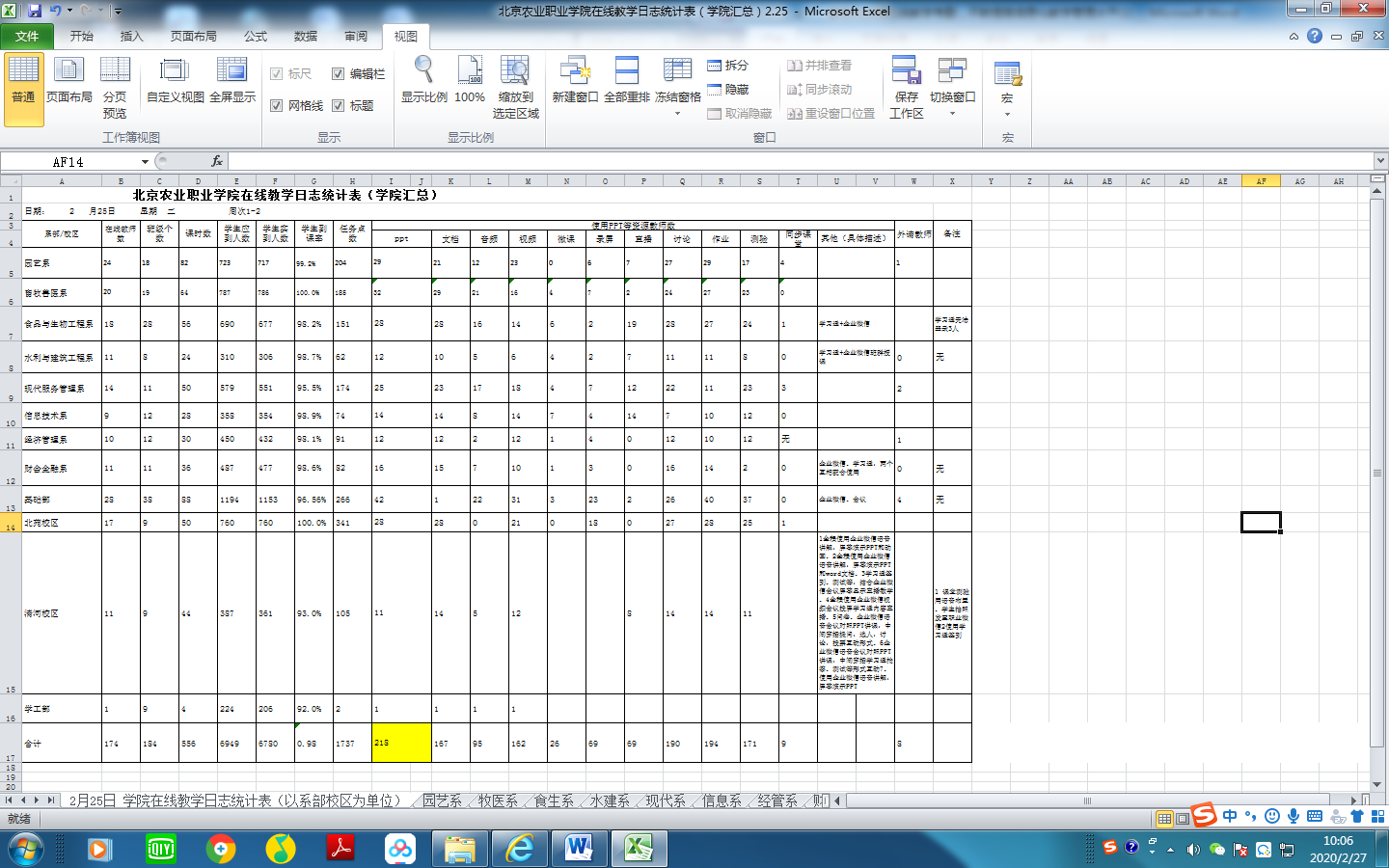Open the Zoom (显示比例) dialog
The width and height of the screenshot is (1389, 868).
click(x=424, y=81)
